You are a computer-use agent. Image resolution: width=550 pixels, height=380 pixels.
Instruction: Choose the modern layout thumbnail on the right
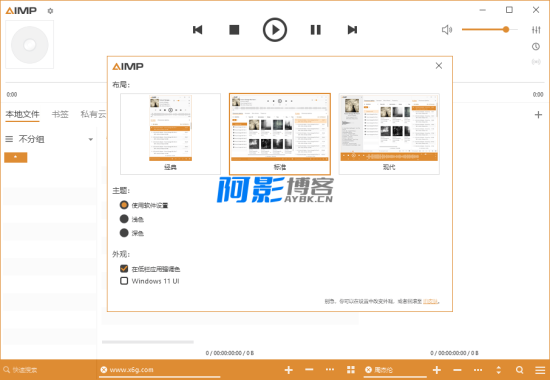coord(389,134)
